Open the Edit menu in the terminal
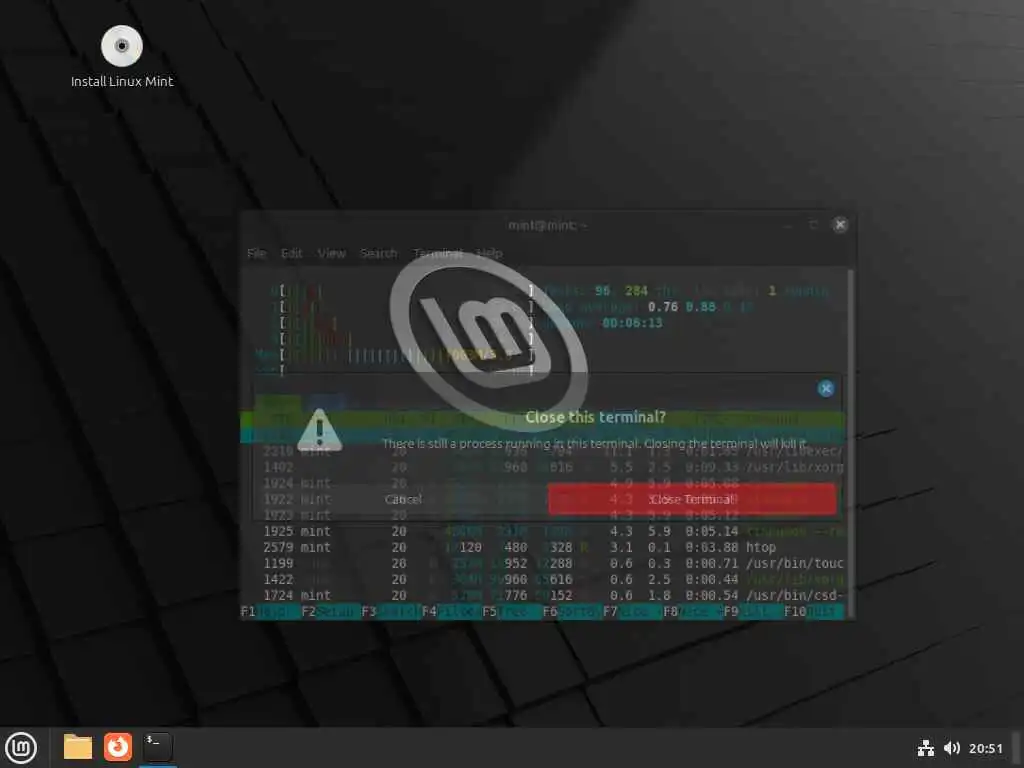This screenshot has width=1024, height=768. [291, 253]
